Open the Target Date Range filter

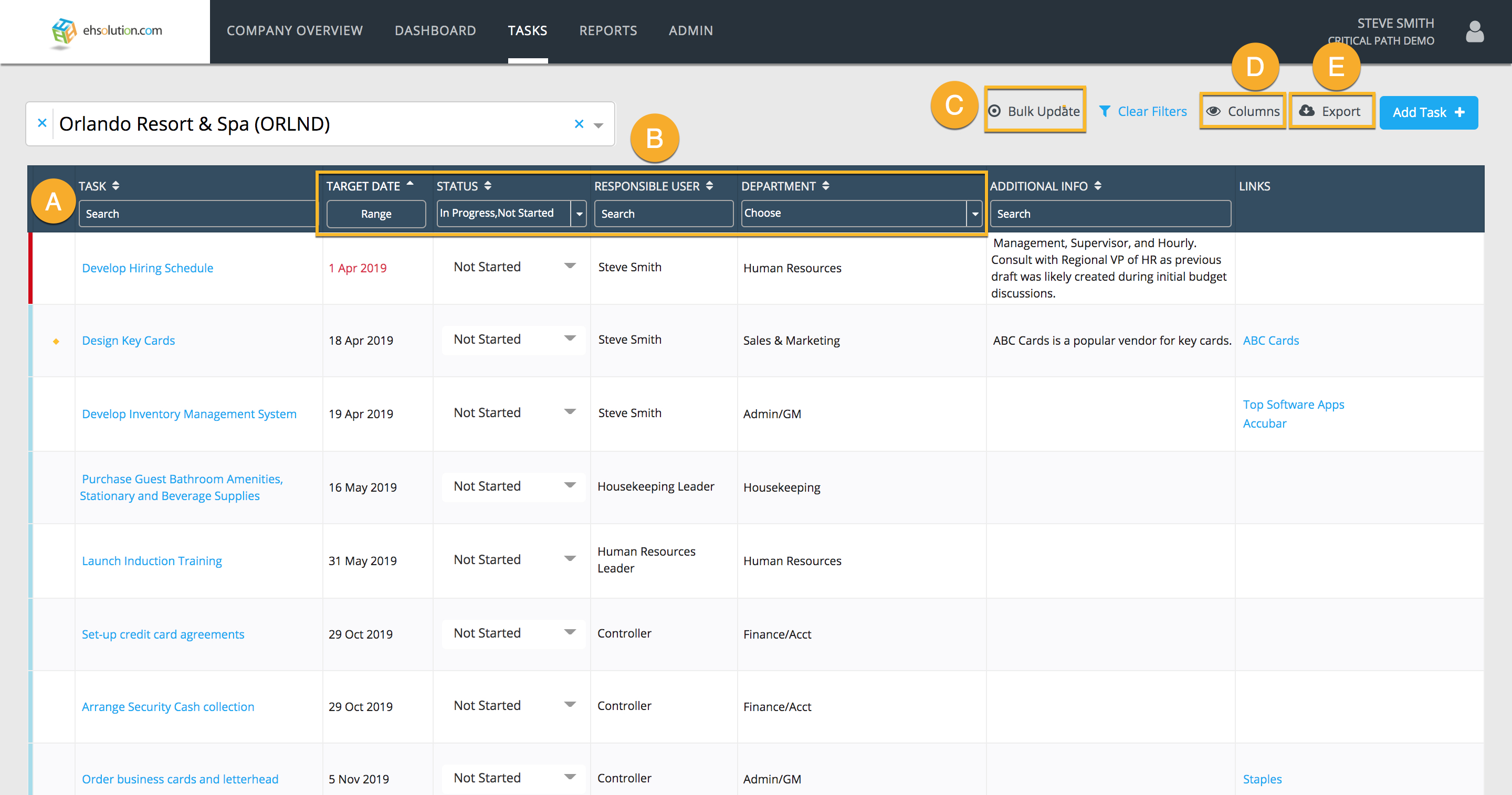point(376,214)
